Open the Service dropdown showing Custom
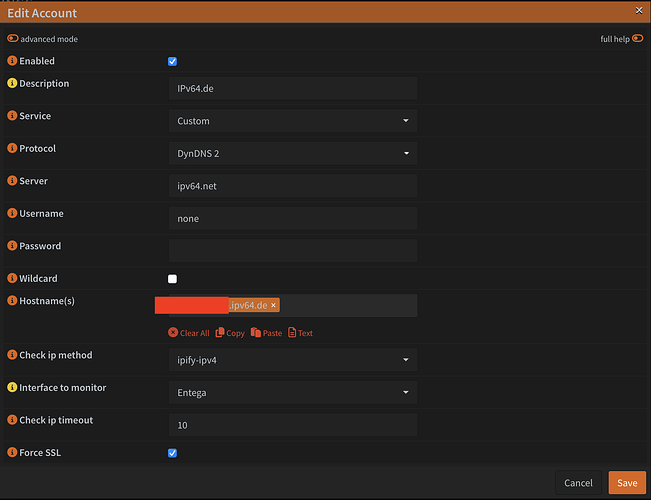The width and height of the screenshot is (651, 500). [x=292, y=121]
